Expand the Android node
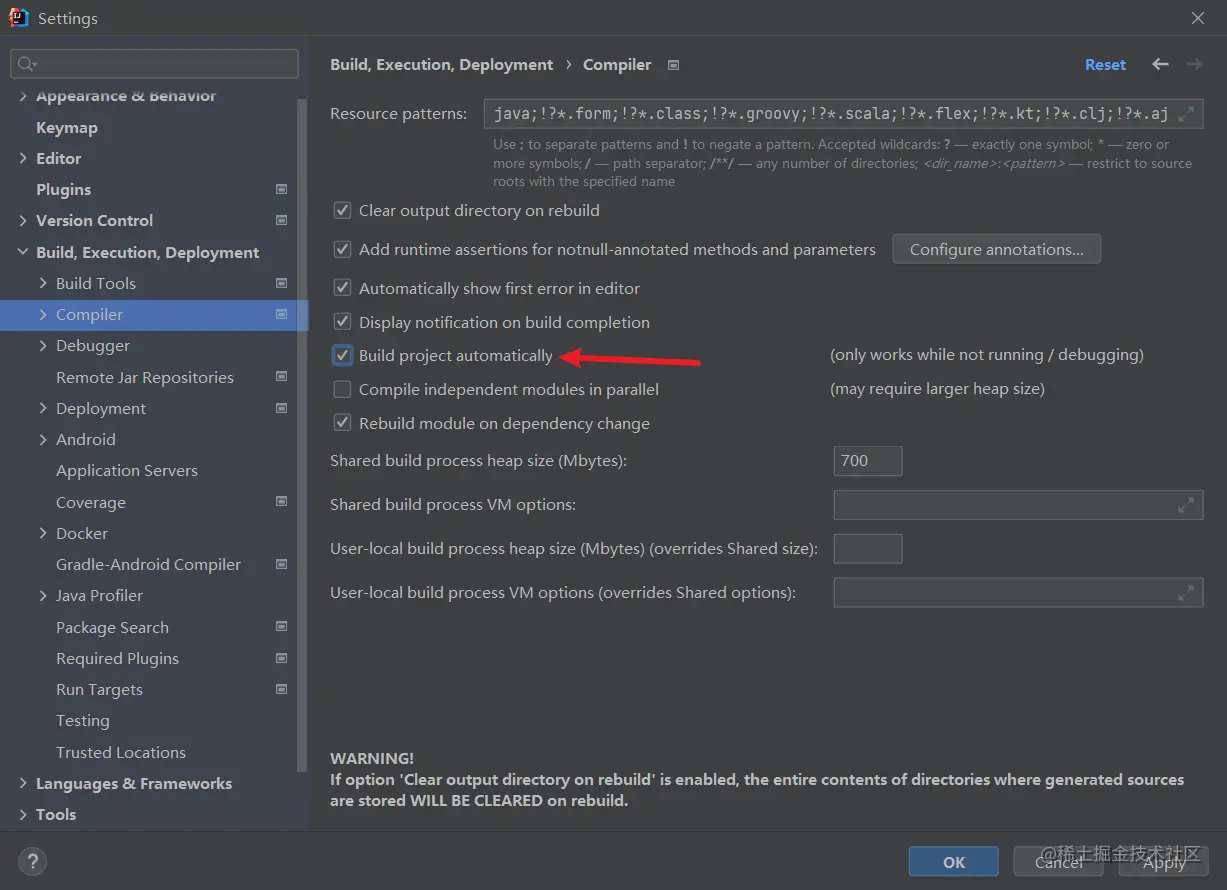This screenshot has height=890, width=1227. [x=43, y=439]
